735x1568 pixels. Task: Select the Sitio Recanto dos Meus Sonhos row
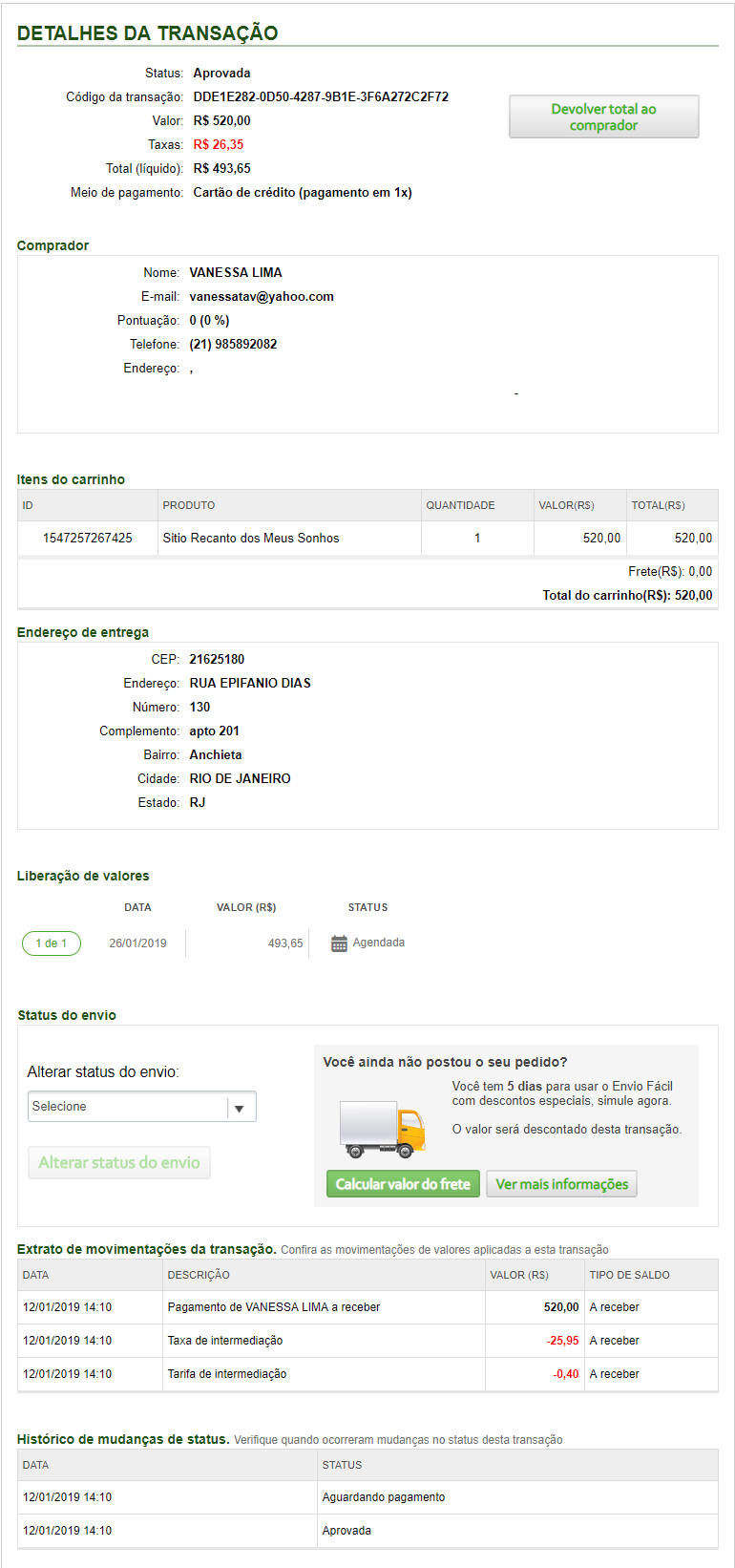(251, 539)
